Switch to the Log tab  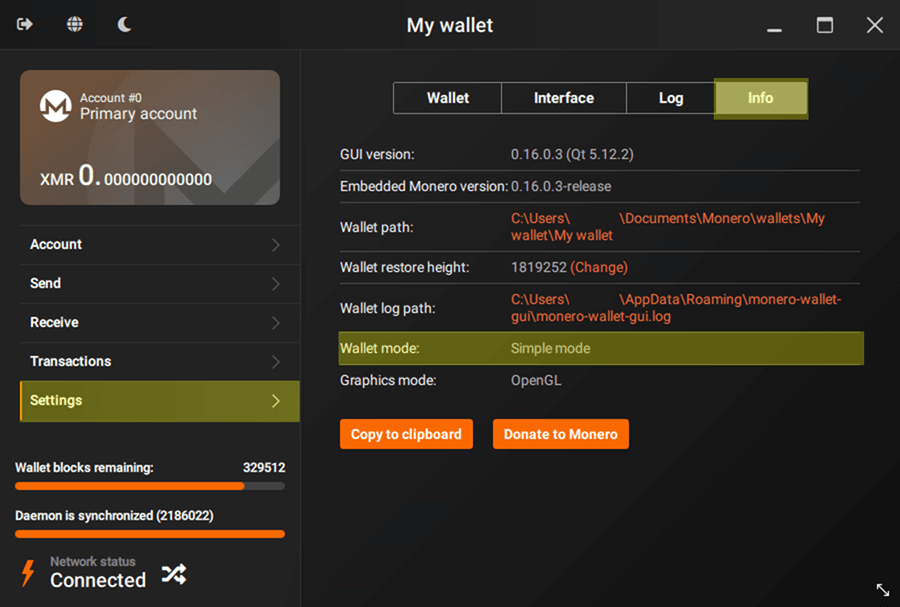tap(670, 98)
